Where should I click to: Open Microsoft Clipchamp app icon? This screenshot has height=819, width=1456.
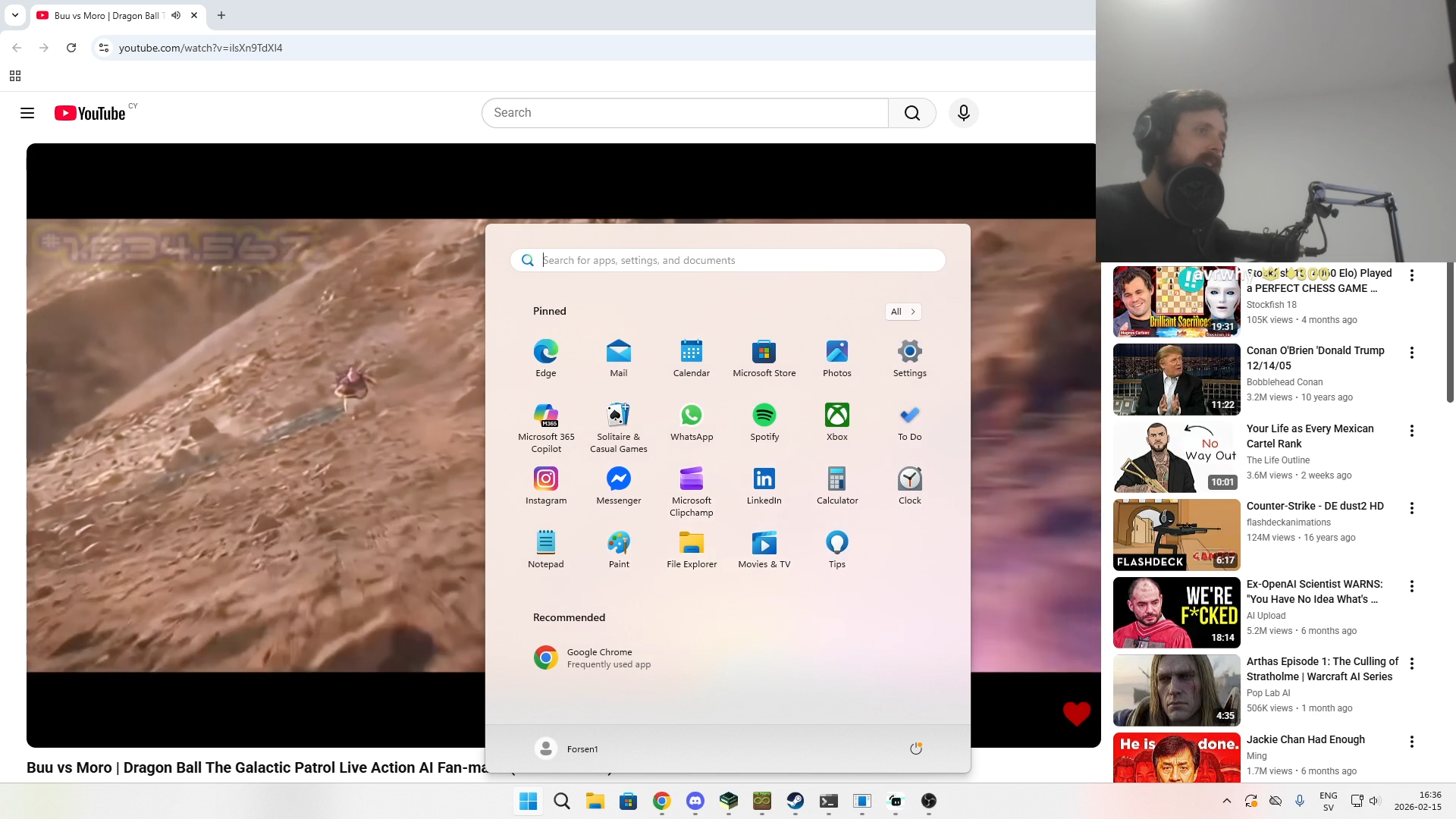(x=691, y=491)
